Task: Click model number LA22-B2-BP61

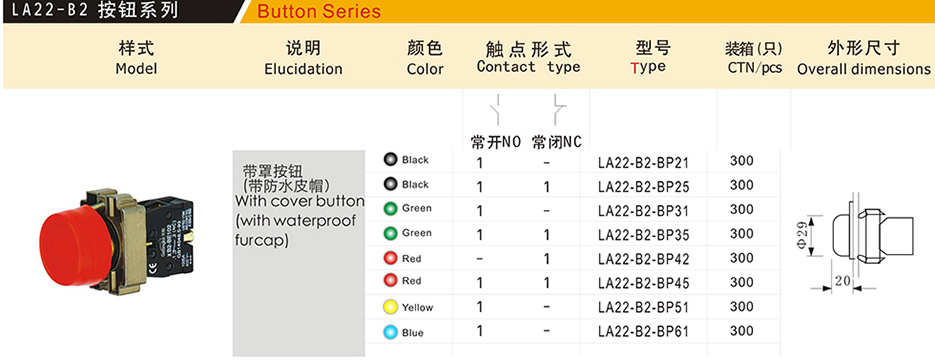Action: point(643,331)
